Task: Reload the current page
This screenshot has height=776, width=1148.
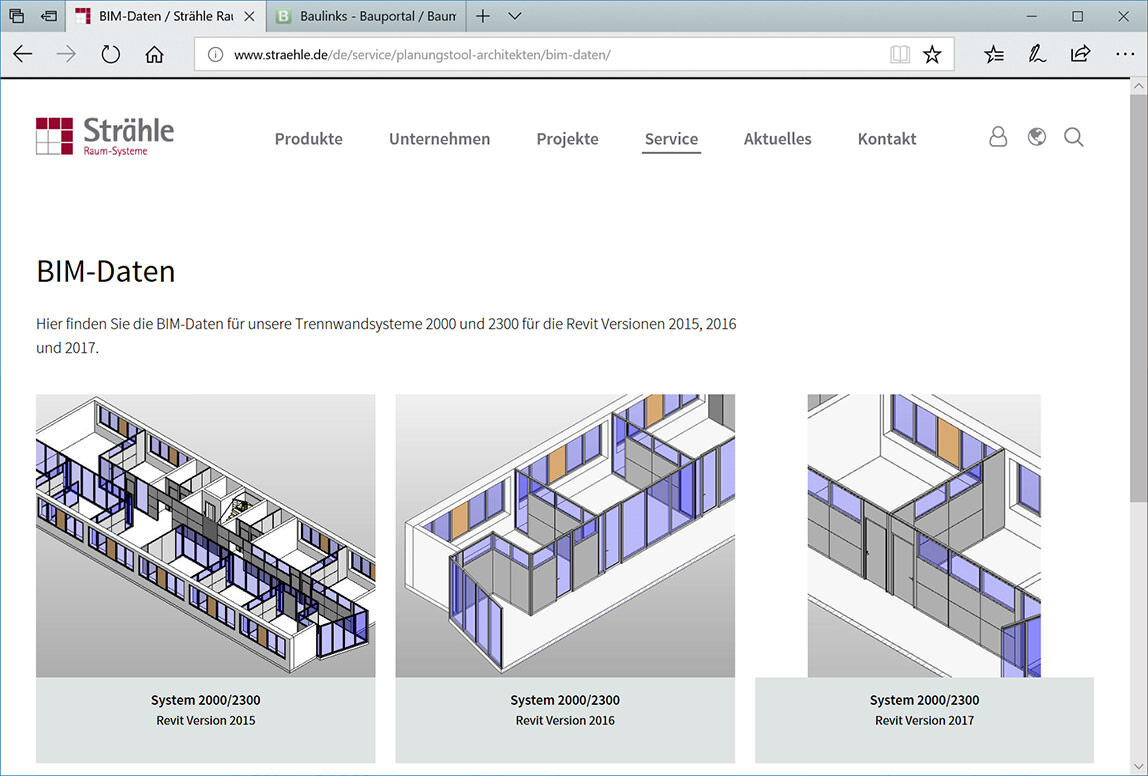Action: coord(111,54)
